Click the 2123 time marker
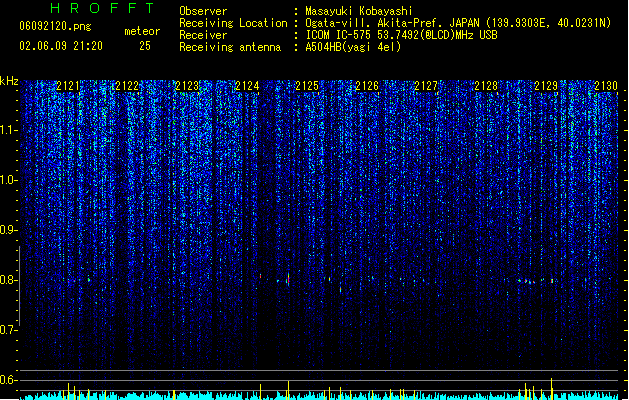This screenshot has width=629, height=400. point(187,86)
